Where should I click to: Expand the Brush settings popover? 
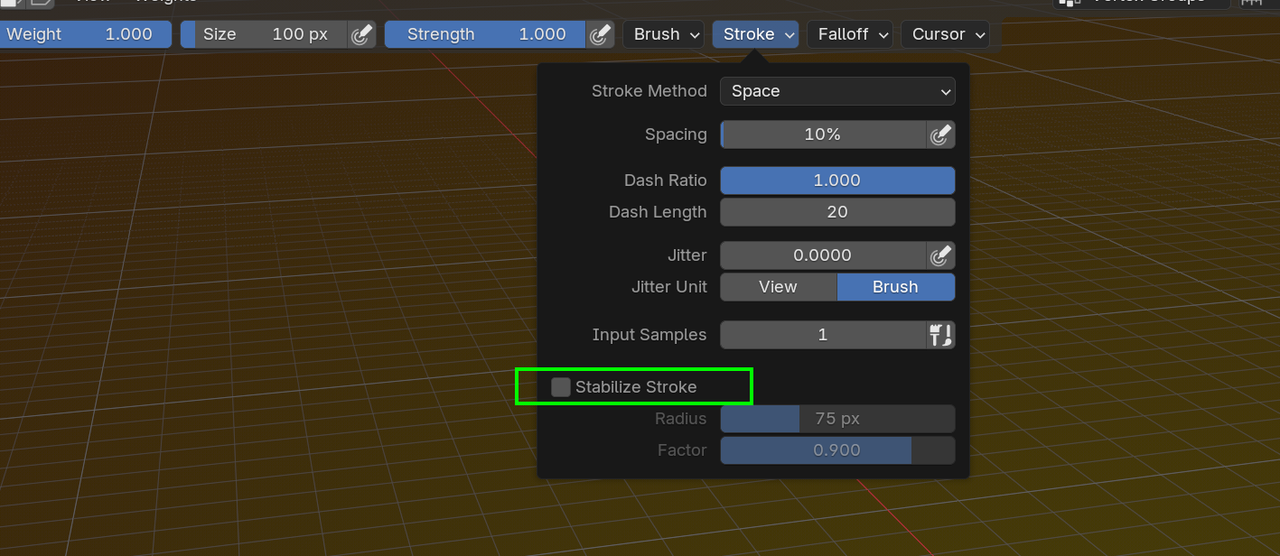pos(664,34)
